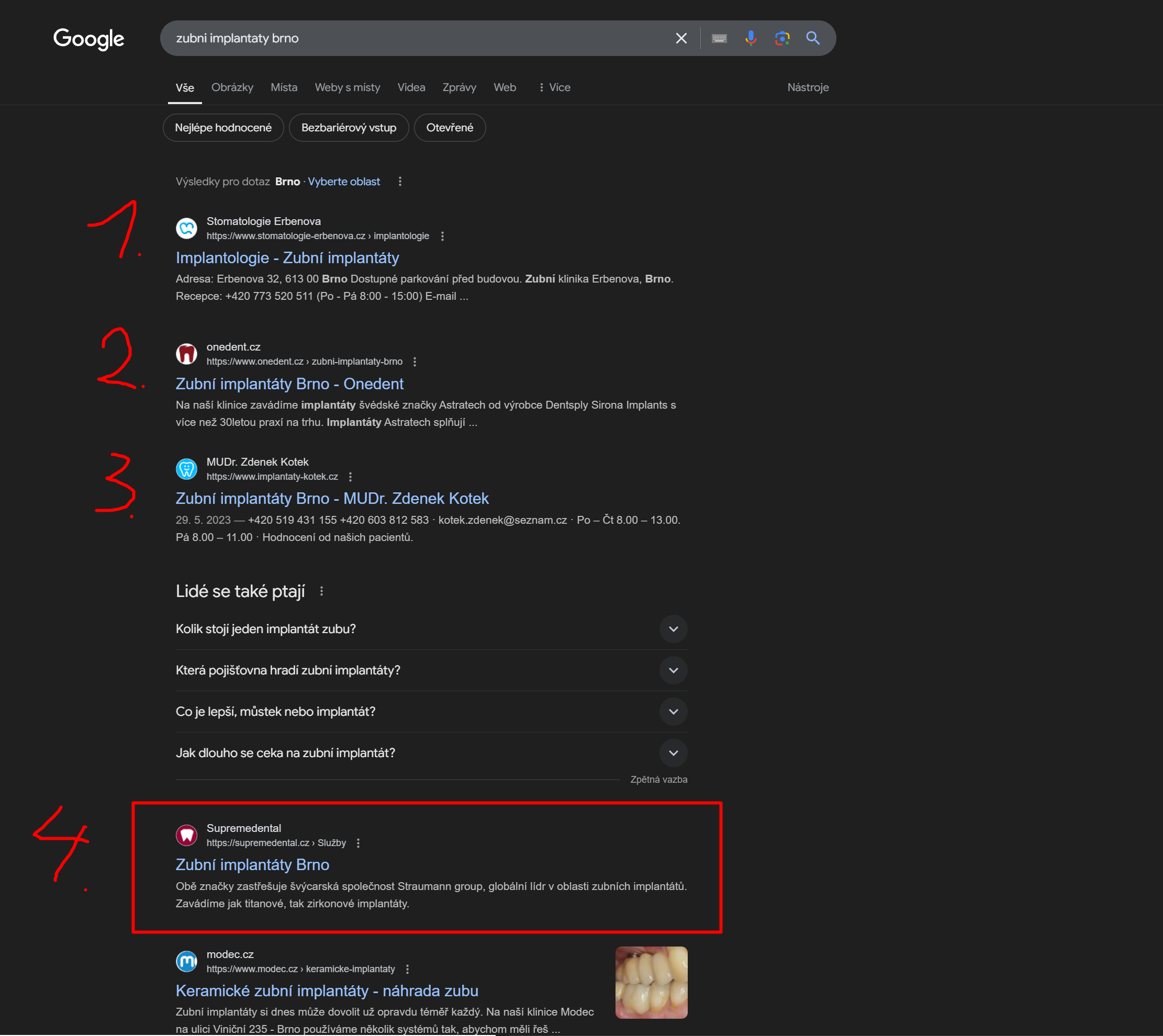1163x1036 pixels.
Task: Open three-dot menu beside Stomatologie Erbenova URL
Action: [x=442, y=236]
